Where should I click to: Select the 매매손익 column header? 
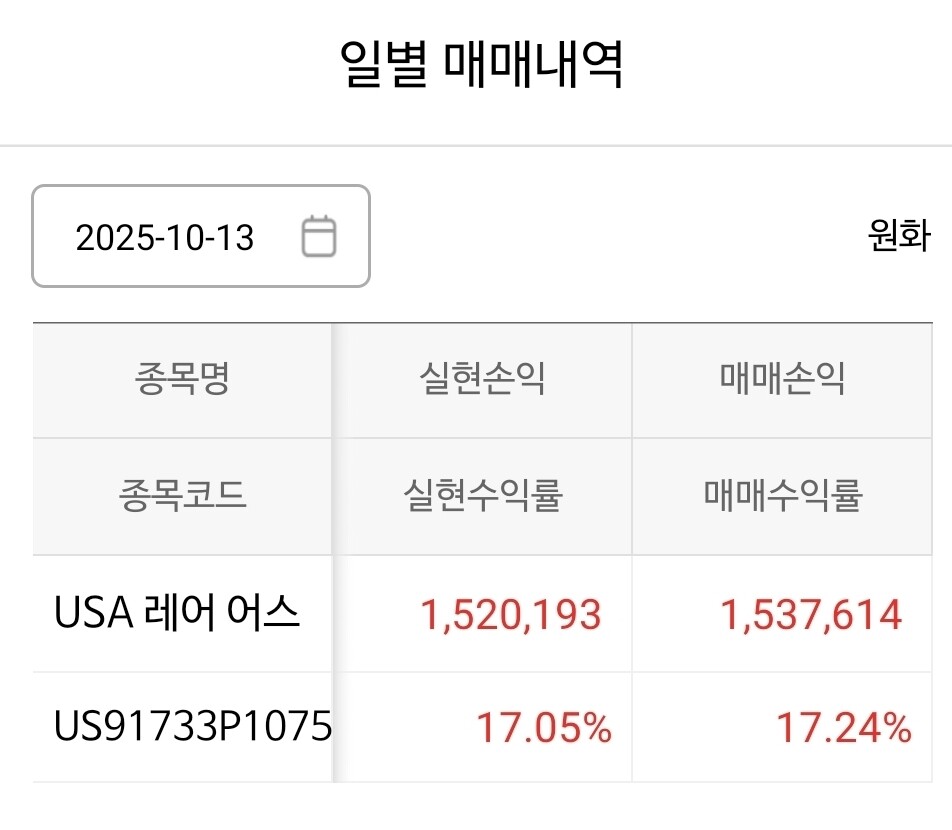point(782,380)
